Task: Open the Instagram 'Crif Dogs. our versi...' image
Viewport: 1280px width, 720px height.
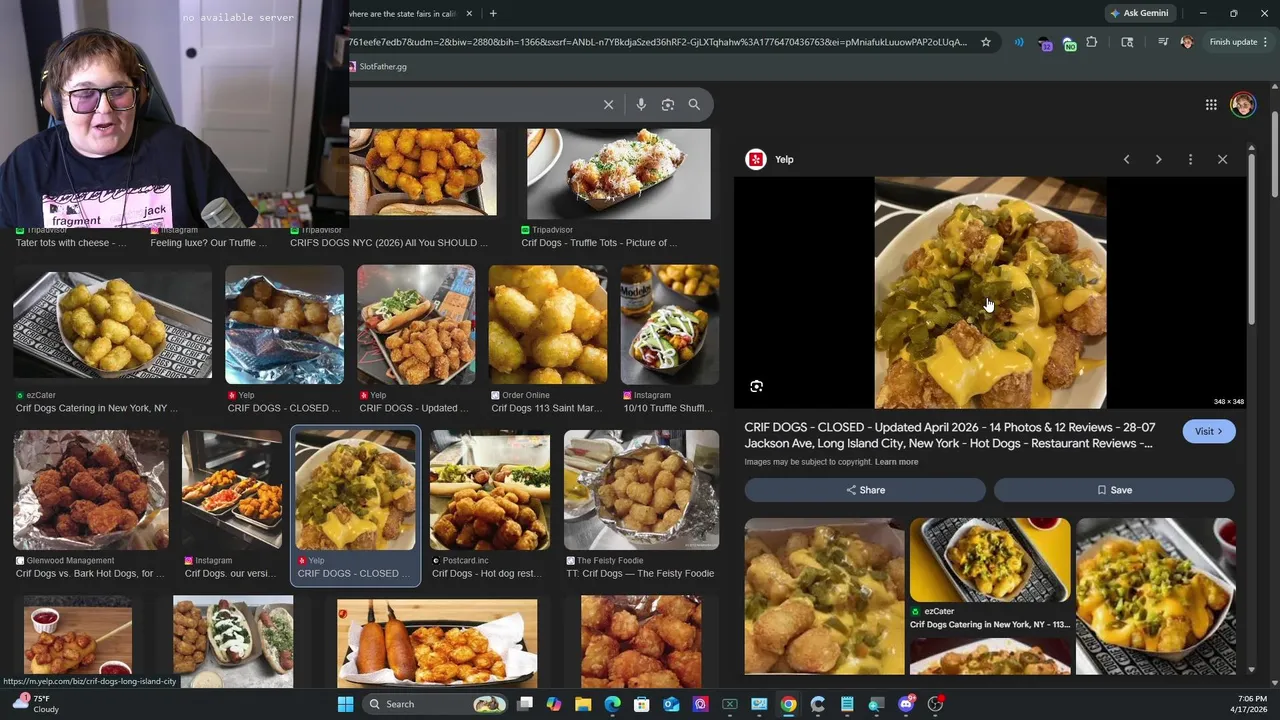Action: (x=232, y=490)
